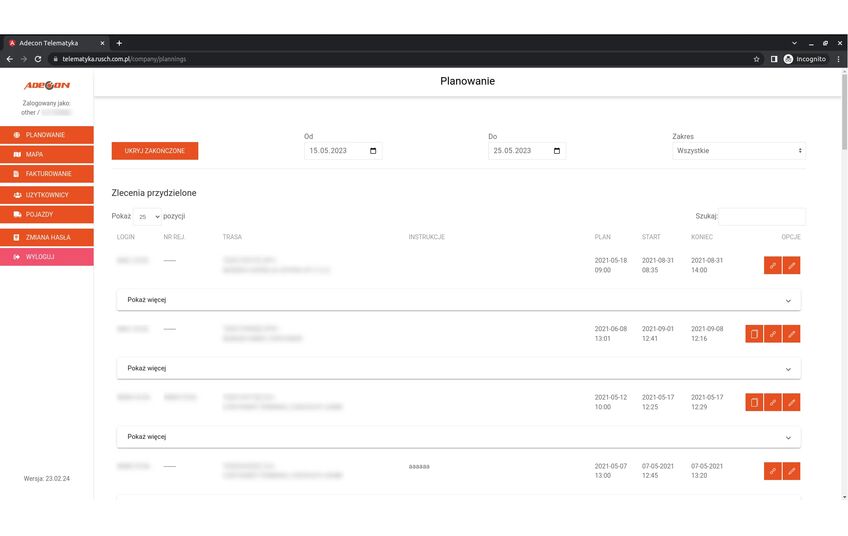Open Pojazdy in the sidebar menu
848x536 pixels.
click(x=47, y=215)
